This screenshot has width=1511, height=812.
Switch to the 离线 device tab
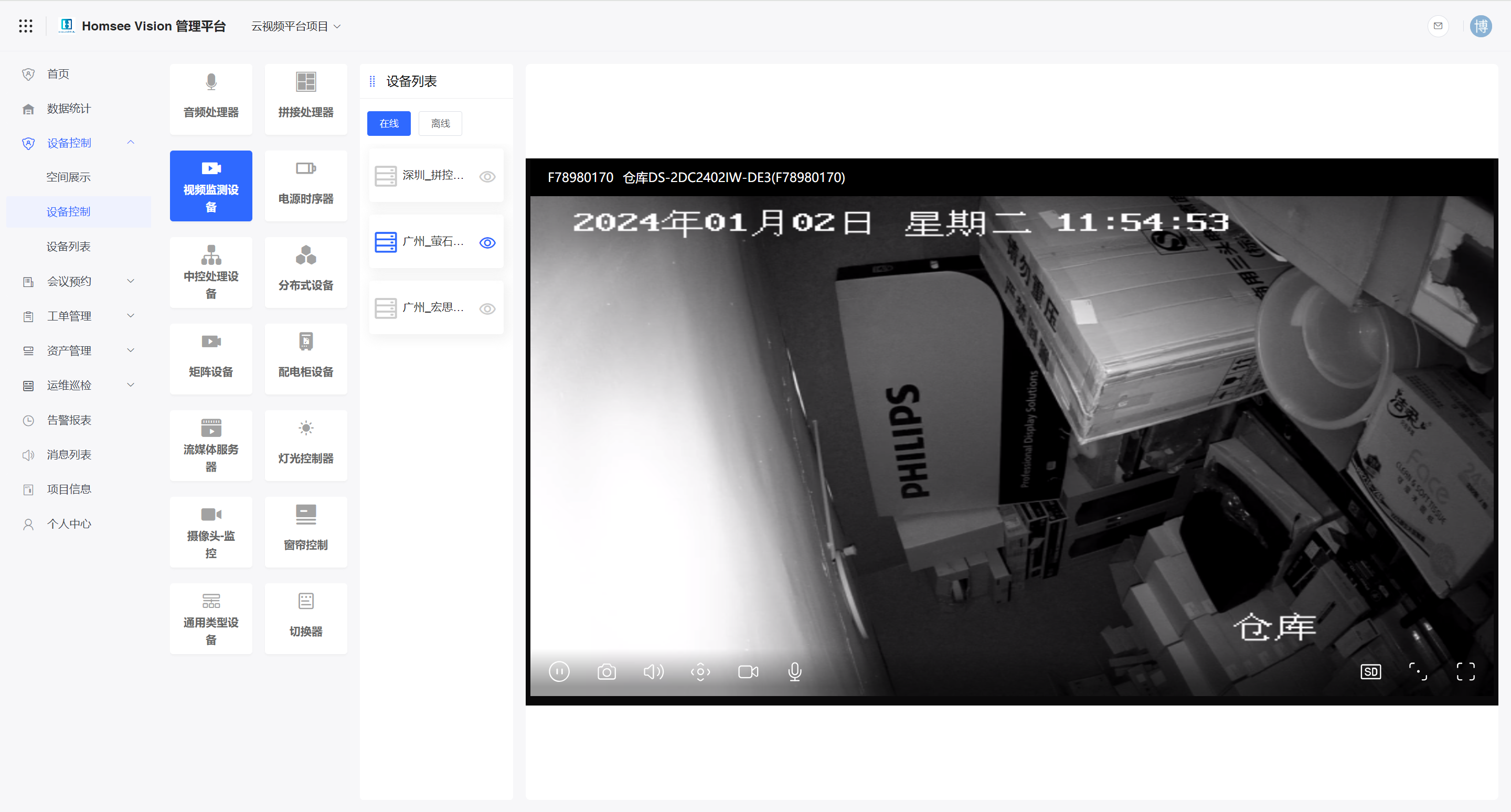440,124
